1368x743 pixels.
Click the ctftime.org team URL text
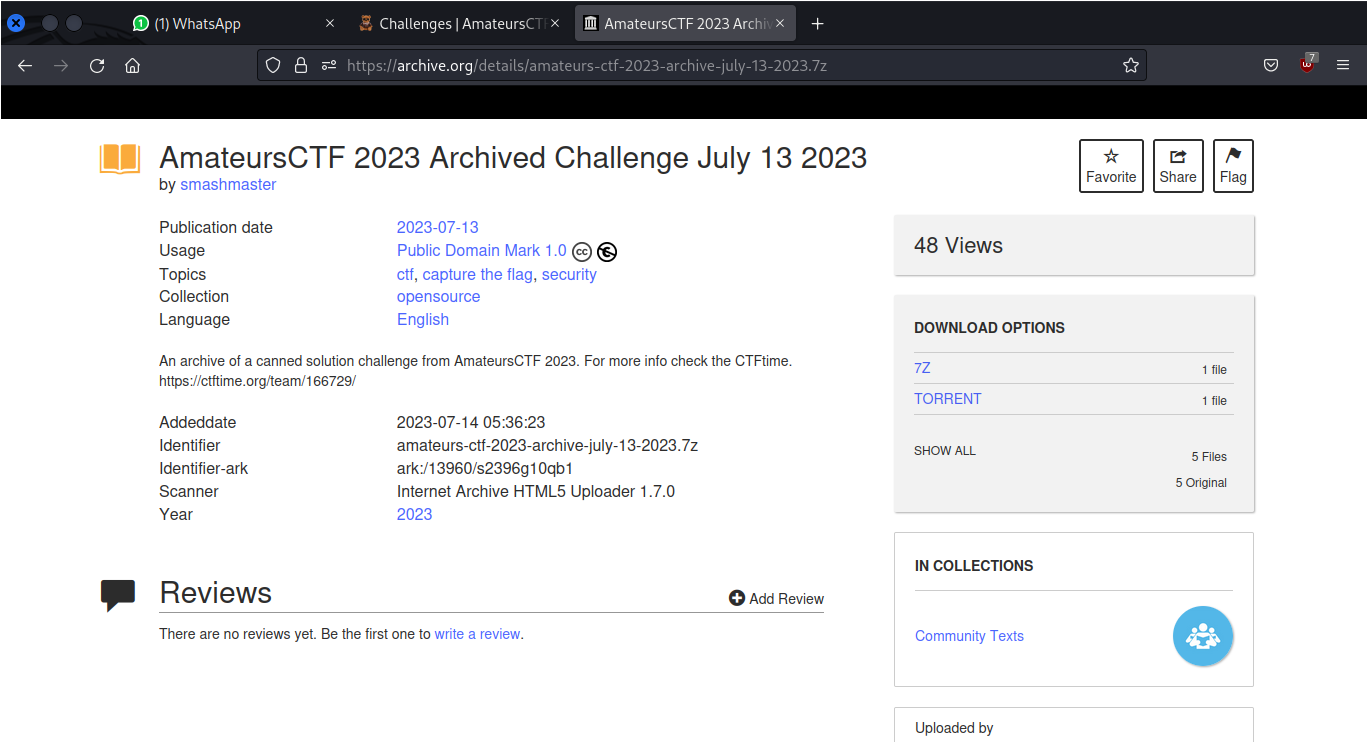pos(258,381)
